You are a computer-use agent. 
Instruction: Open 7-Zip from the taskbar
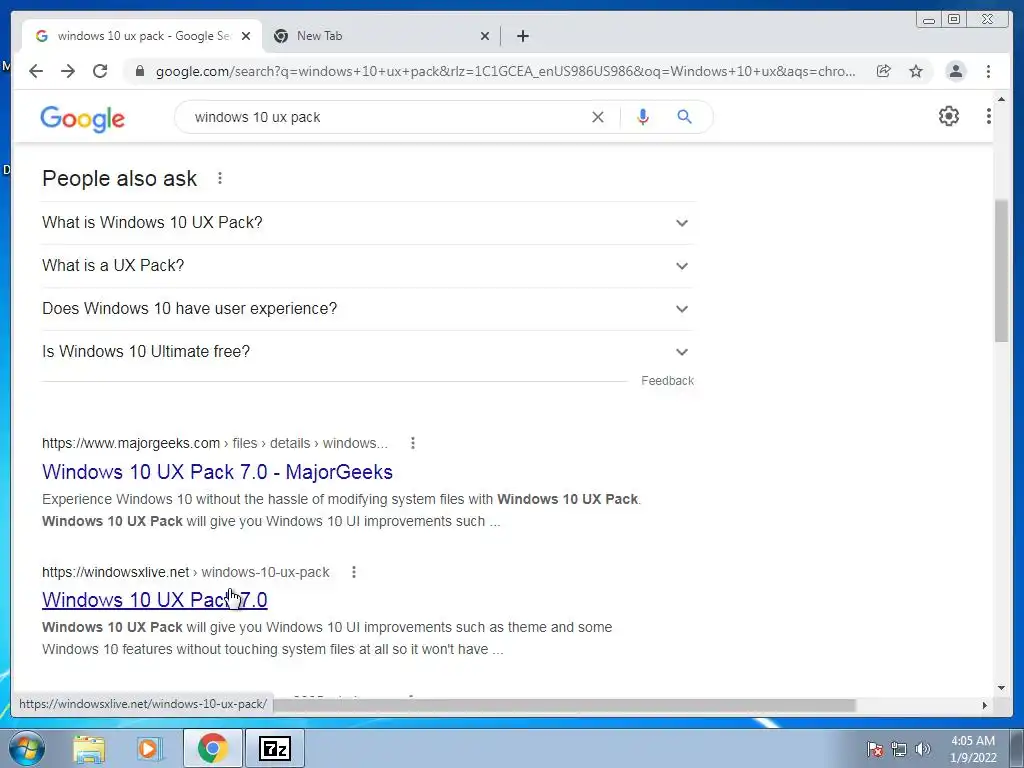tap(275, 748)
